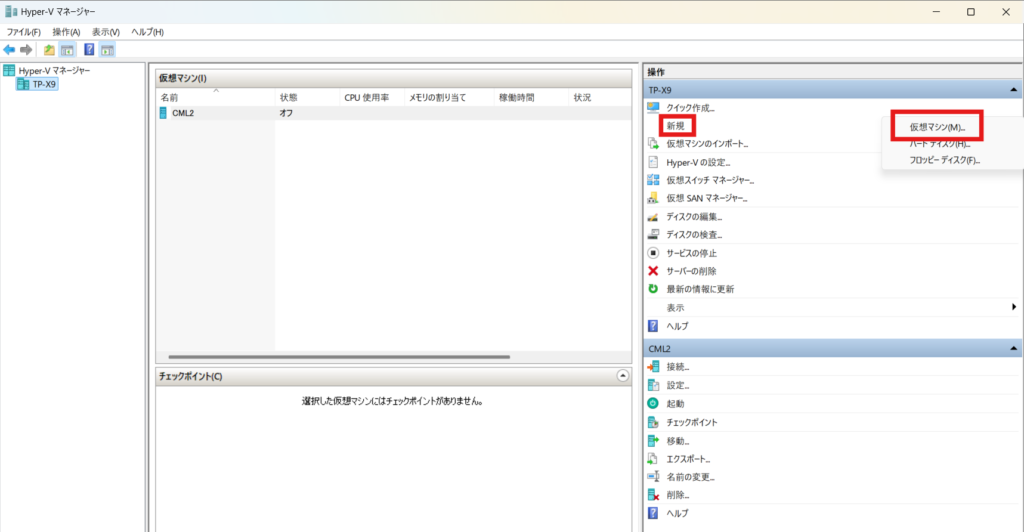
Task: Click the 仮想マシンのインポート... action link
Action: point(707,144)
